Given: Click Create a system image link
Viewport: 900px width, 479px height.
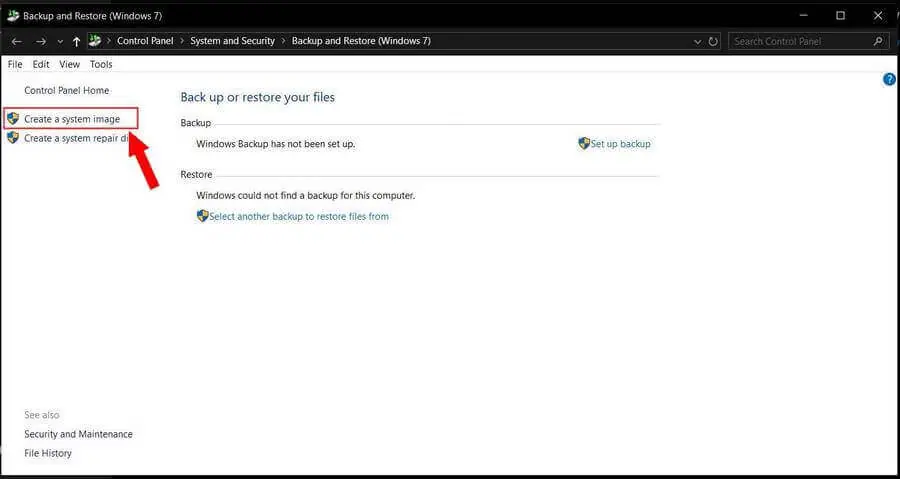Looking at the screenshot, I should coord(72,119).
